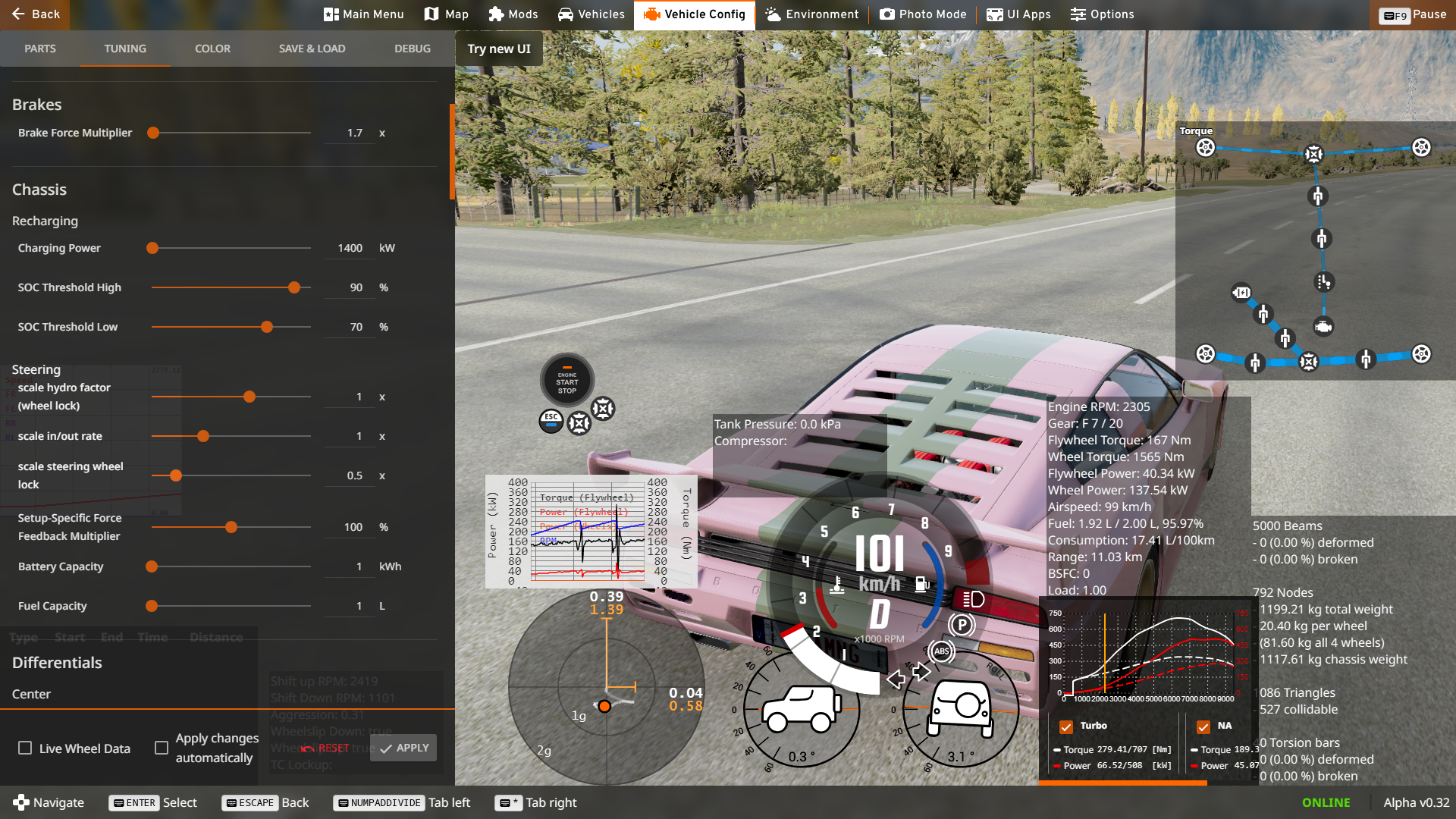
Task: Click the Charging Power value field
Action: tap(350, 248)
